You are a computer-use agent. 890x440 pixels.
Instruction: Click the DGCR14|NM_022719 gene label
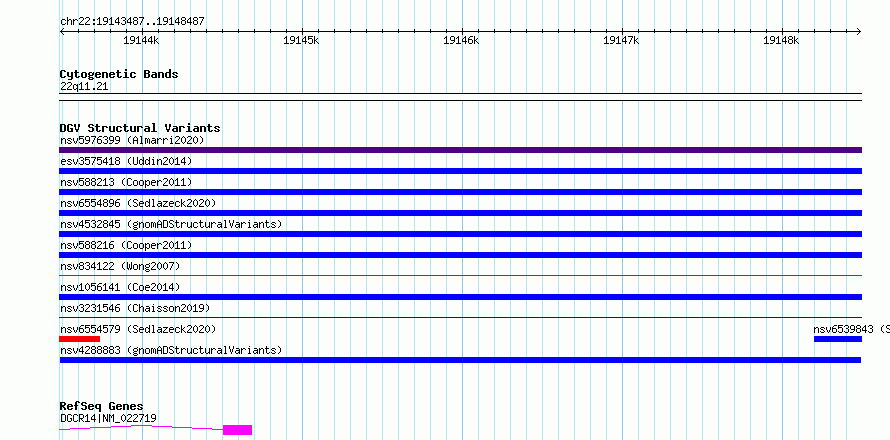(108, 418)
